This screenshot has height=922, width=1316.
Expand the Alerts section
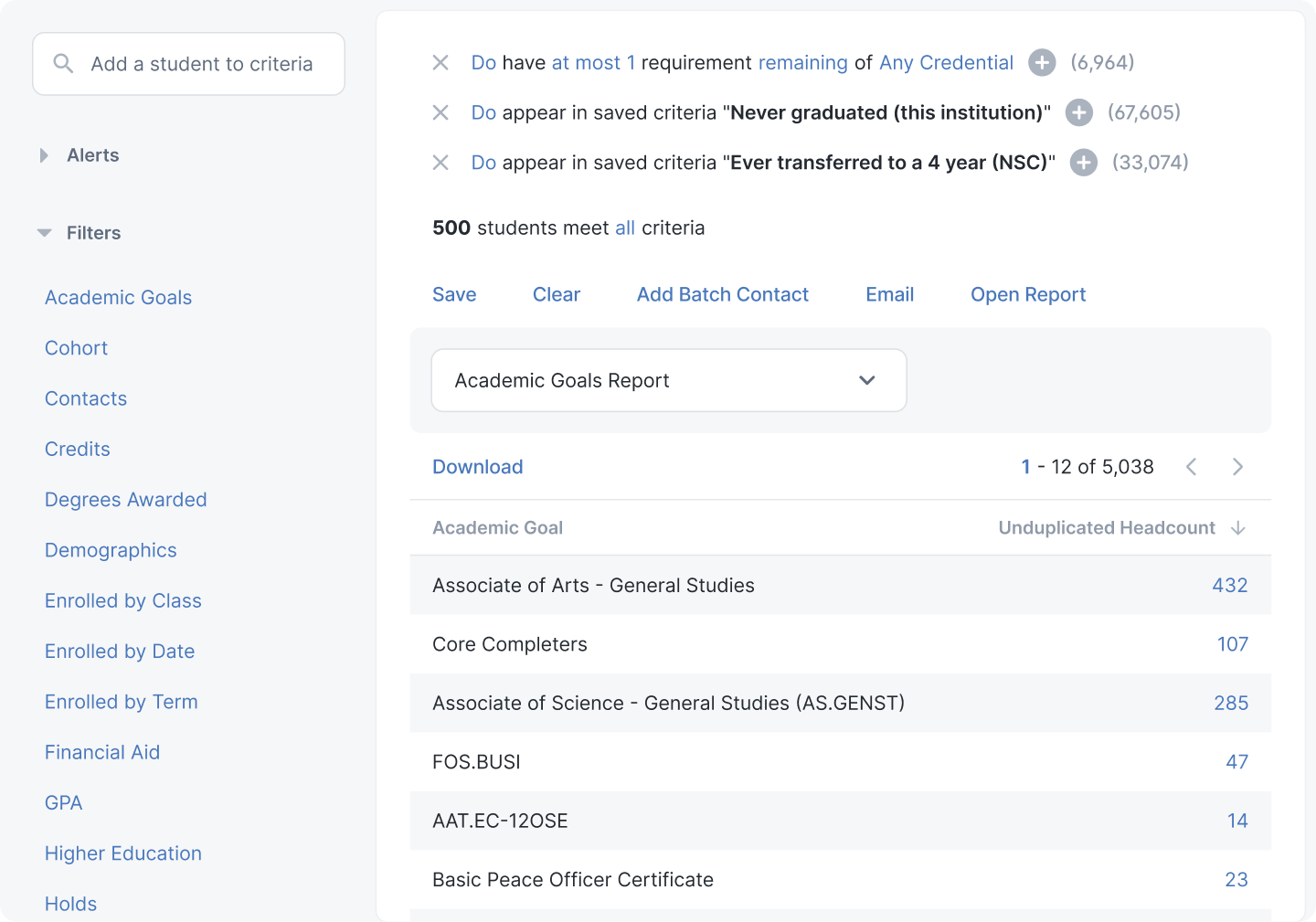44,156
